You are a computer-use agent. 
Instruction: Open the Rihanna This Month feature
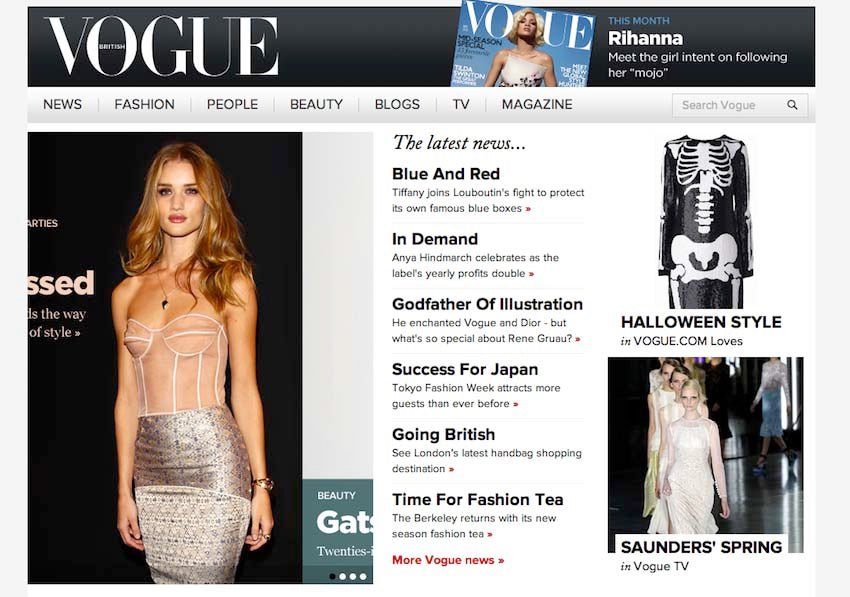point(645,38)
